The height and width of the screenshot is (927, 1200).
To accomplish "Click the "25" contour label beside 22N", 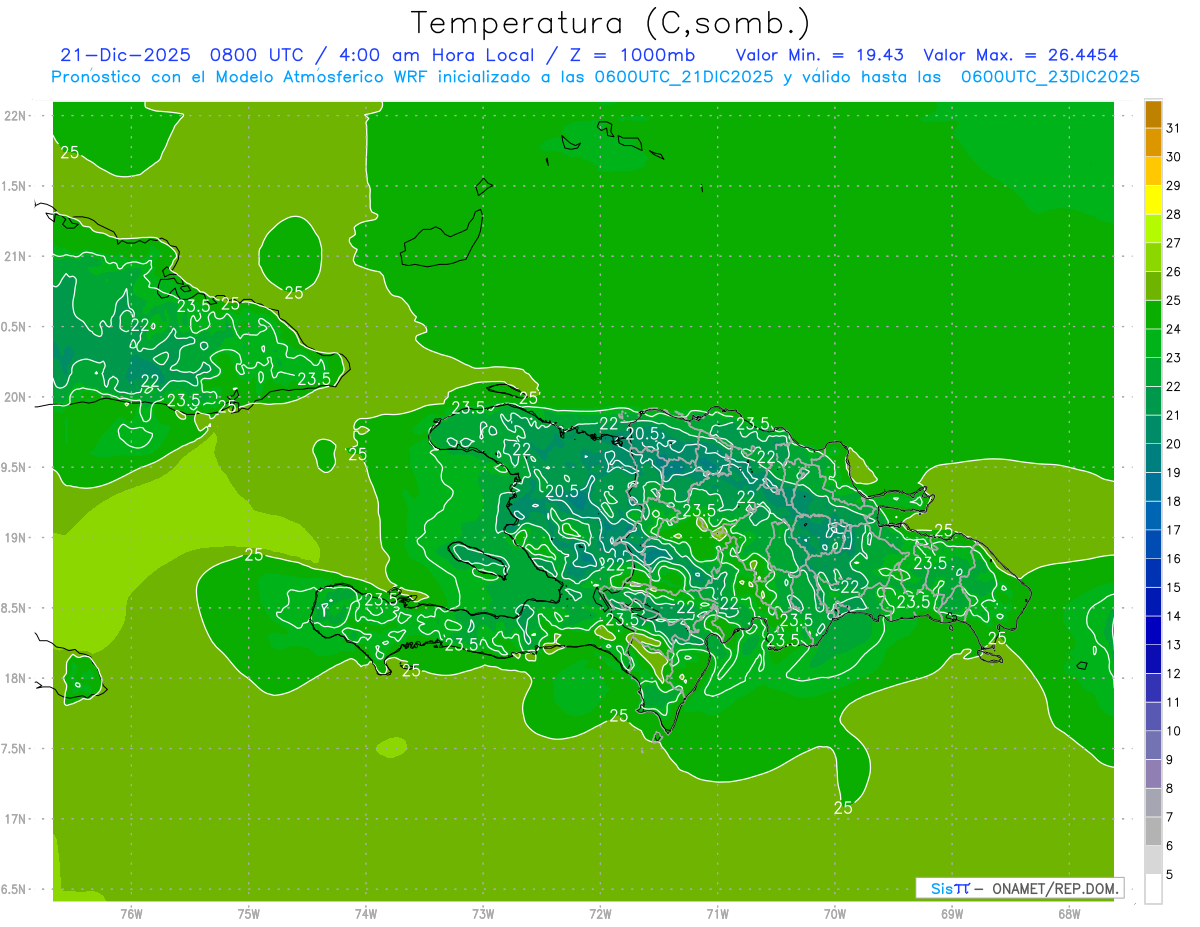I will point(70,153).
